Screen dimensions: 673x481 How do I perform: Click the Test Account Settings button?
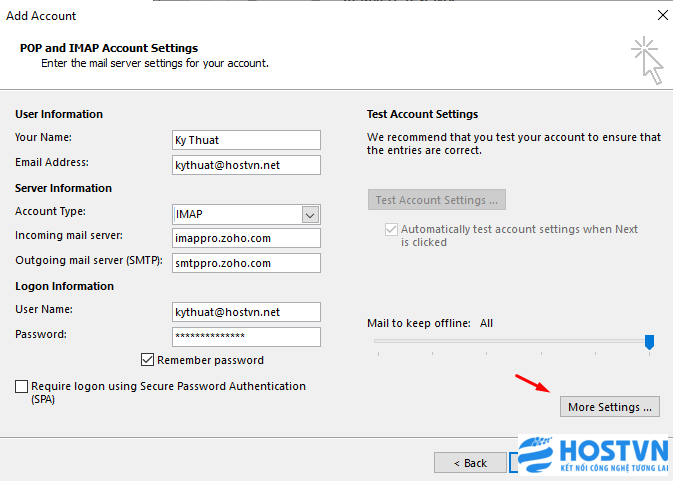click(x=437, y=200)
